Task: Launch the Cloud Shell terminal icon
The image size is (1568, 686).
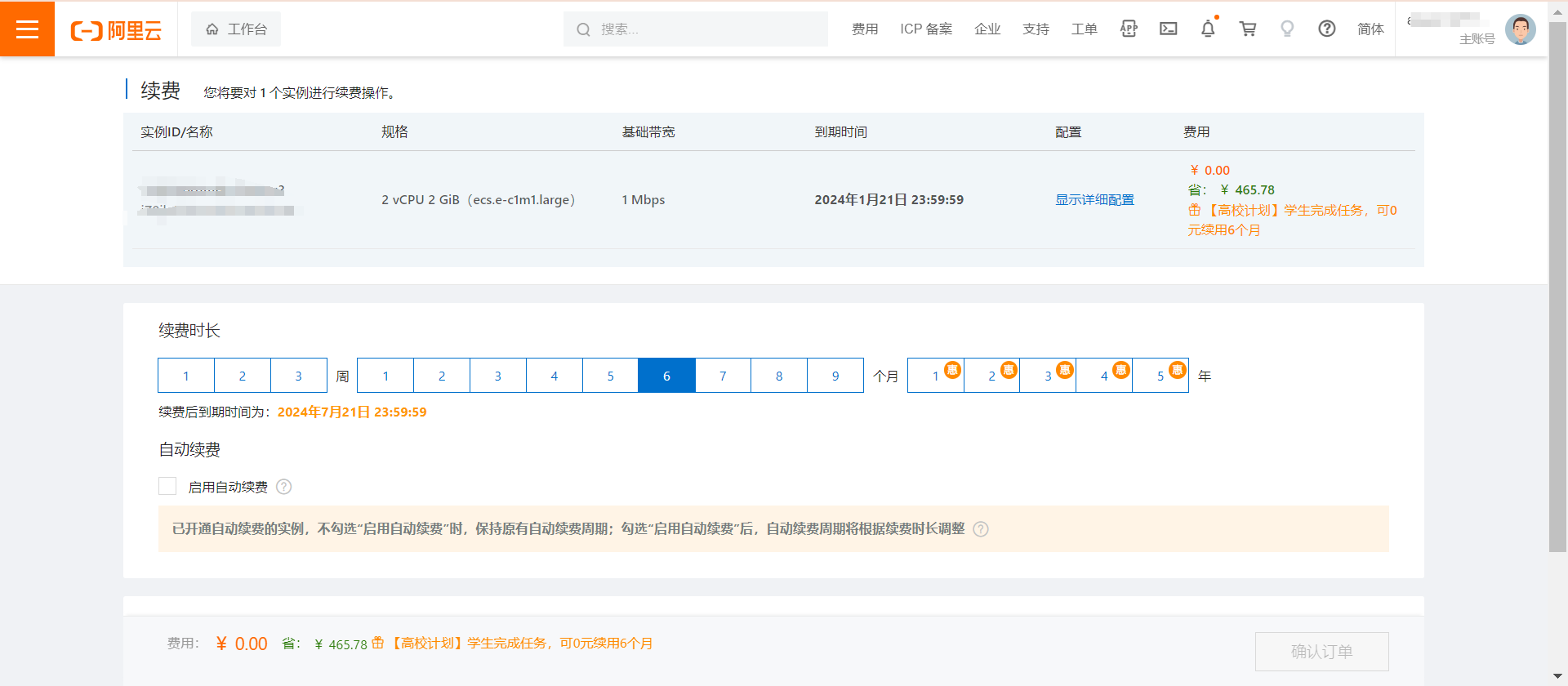Action: [1169, 29]
